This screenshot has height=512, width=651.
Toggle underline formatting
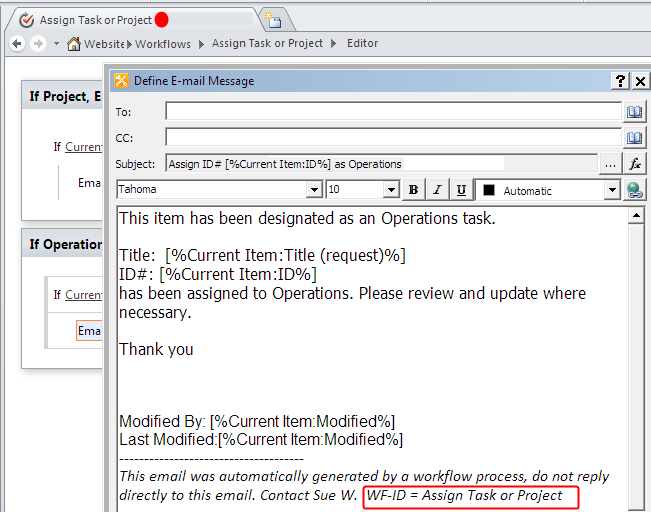tap(461, 190)
